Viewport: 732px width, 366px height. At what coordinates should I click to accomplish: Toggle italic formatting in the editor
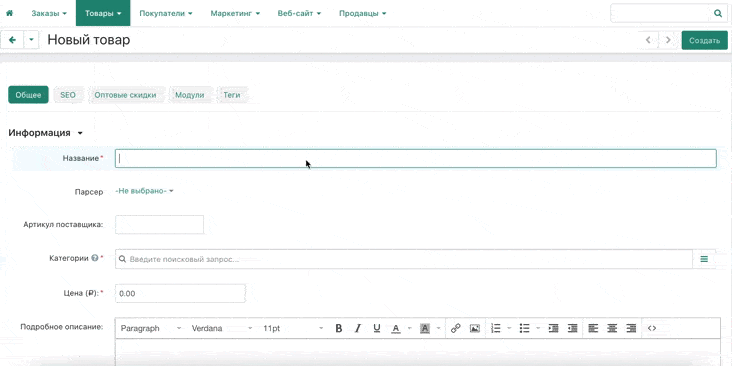click(x=358, y=328)
